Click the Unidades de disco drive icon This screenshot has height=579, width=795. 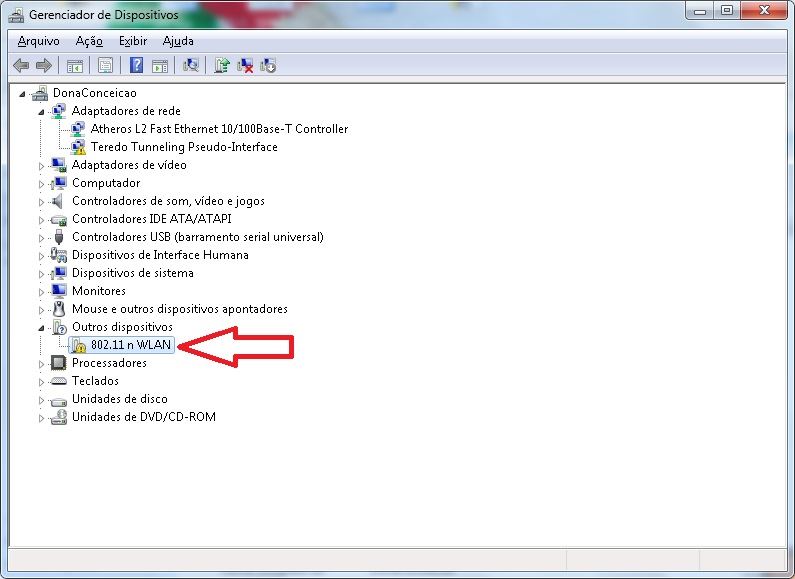59,401
